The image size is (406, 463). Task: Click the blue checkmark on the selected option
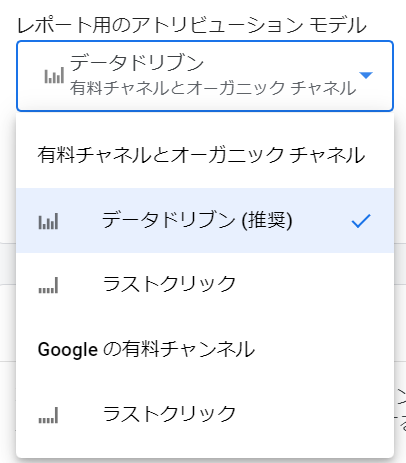[x=361, y=221]
